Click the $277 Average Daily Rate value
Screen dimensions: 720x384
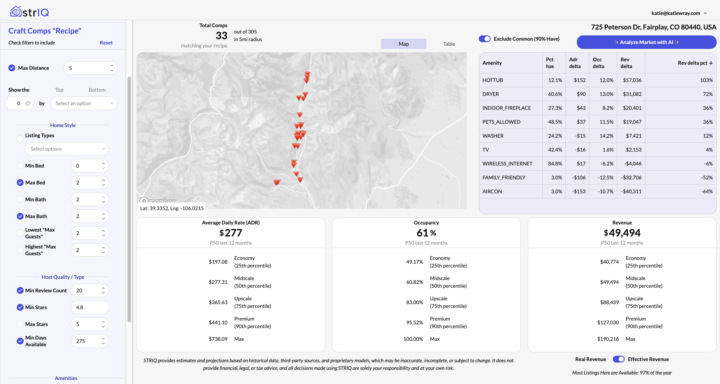pos(231,233)
